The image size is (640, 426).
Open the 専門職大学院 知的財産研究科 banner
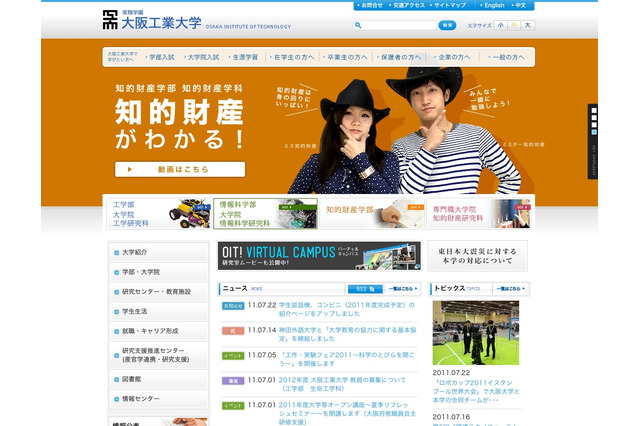click(x=479, y=213)
